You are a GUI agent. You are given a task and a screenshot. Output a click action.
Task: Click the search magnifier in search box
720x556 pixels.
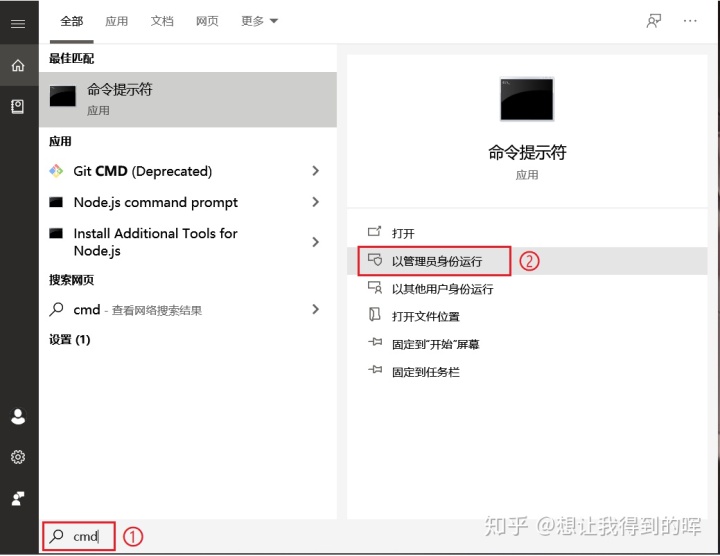56,536
